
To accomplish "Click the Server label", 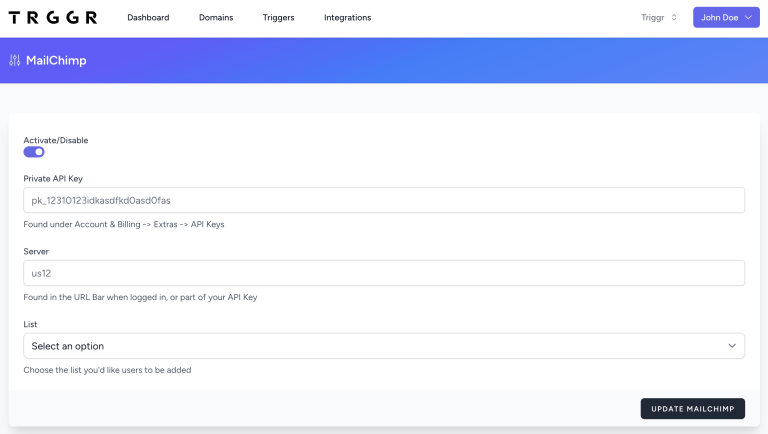I will pos(36,251).
